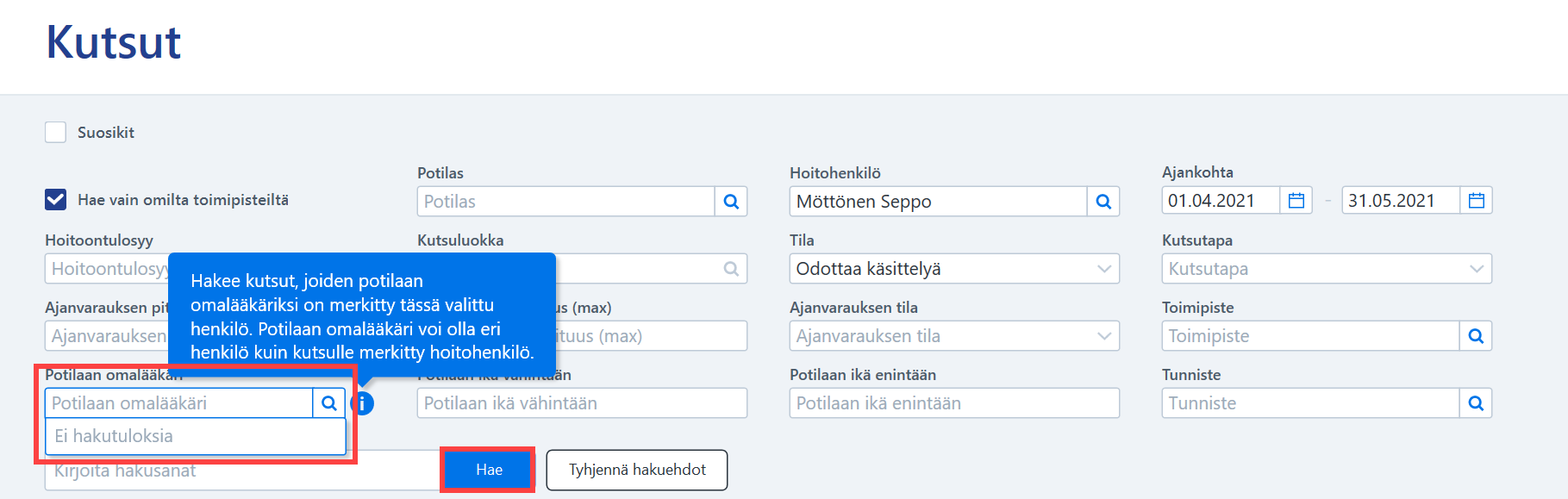The image size is (1568, 499).
Task: Click the Kutsuluokka search magnifier icon
Action: tap(731, 269)
